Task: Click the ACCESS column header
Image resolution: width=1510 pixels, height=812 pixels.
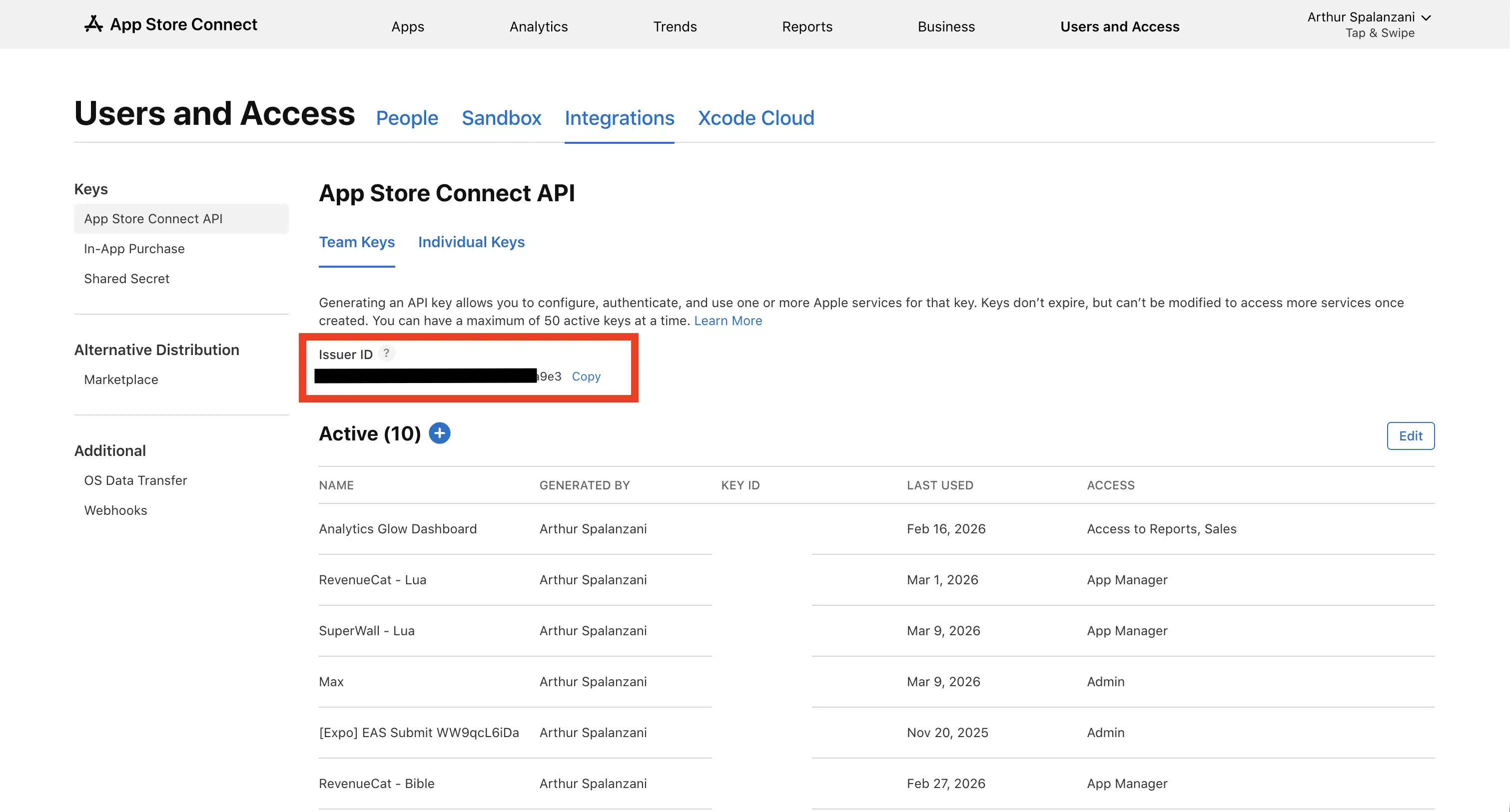Action: tap(1111, 485)
